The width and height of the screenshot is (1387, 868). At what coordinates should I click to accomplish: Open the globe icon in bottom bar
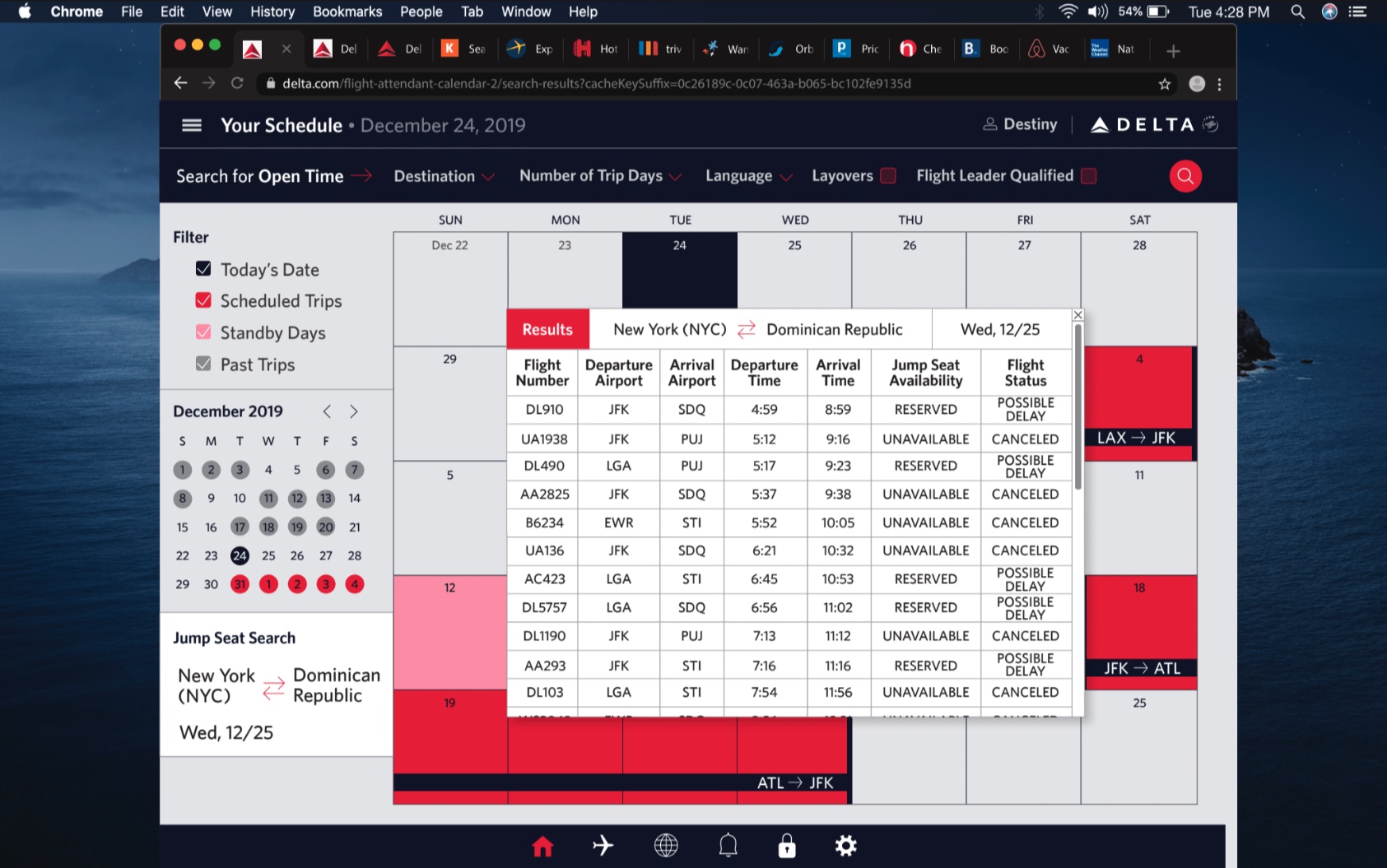pos(665,846)
